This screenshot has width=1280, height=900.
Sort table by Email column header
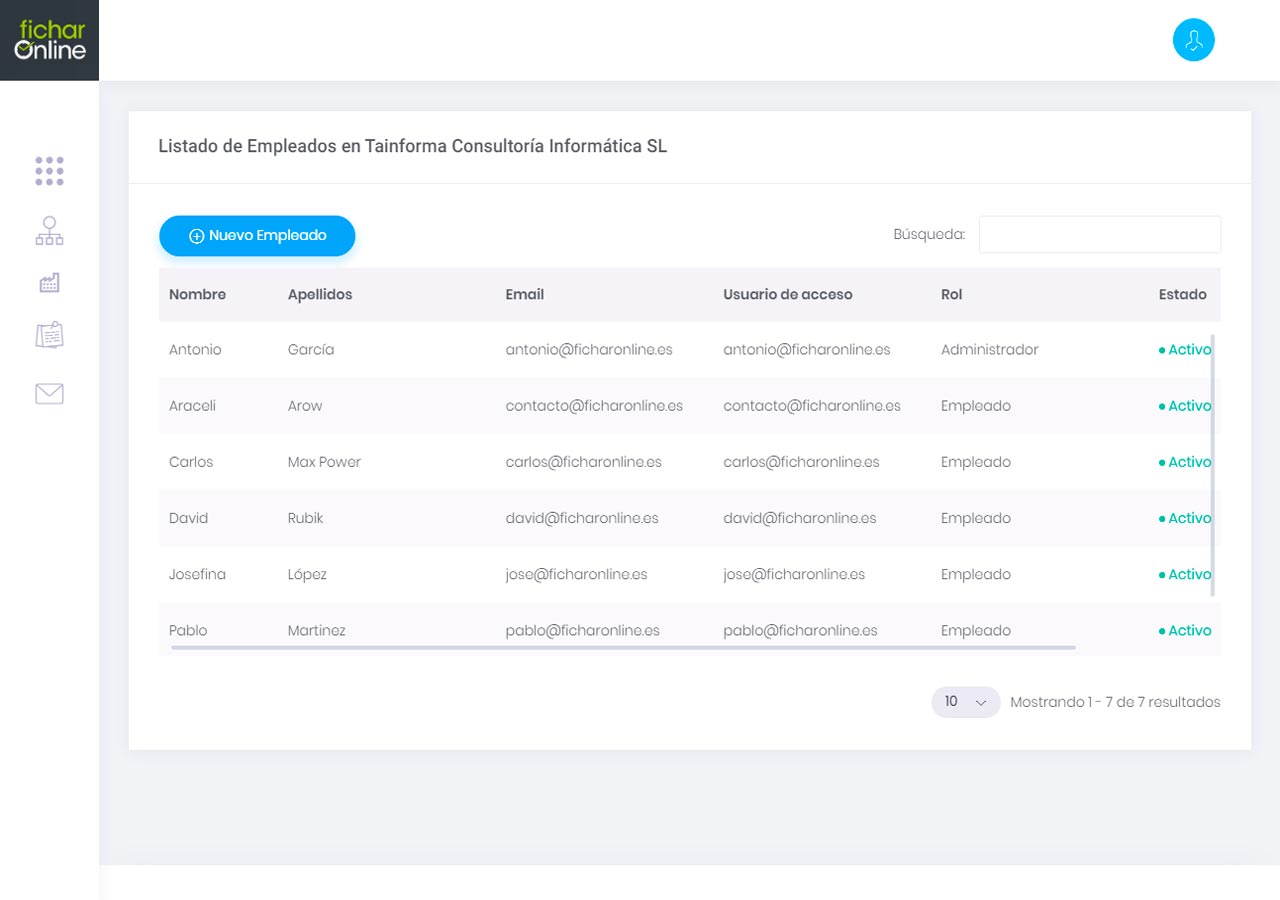tap(524, 294)
